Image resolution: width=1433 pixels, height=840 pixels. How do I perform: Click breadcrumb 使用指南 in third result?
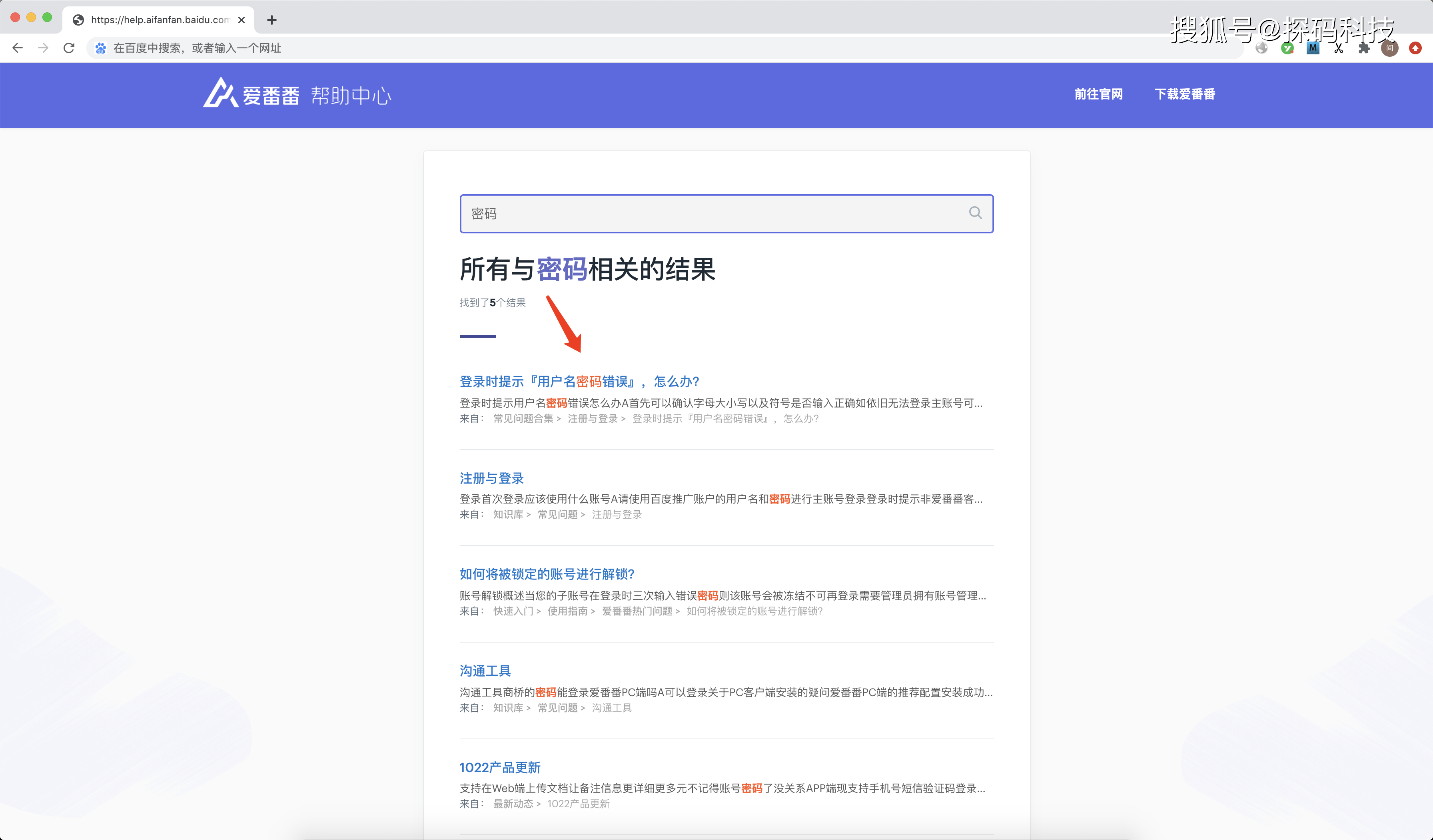(567, 611)
